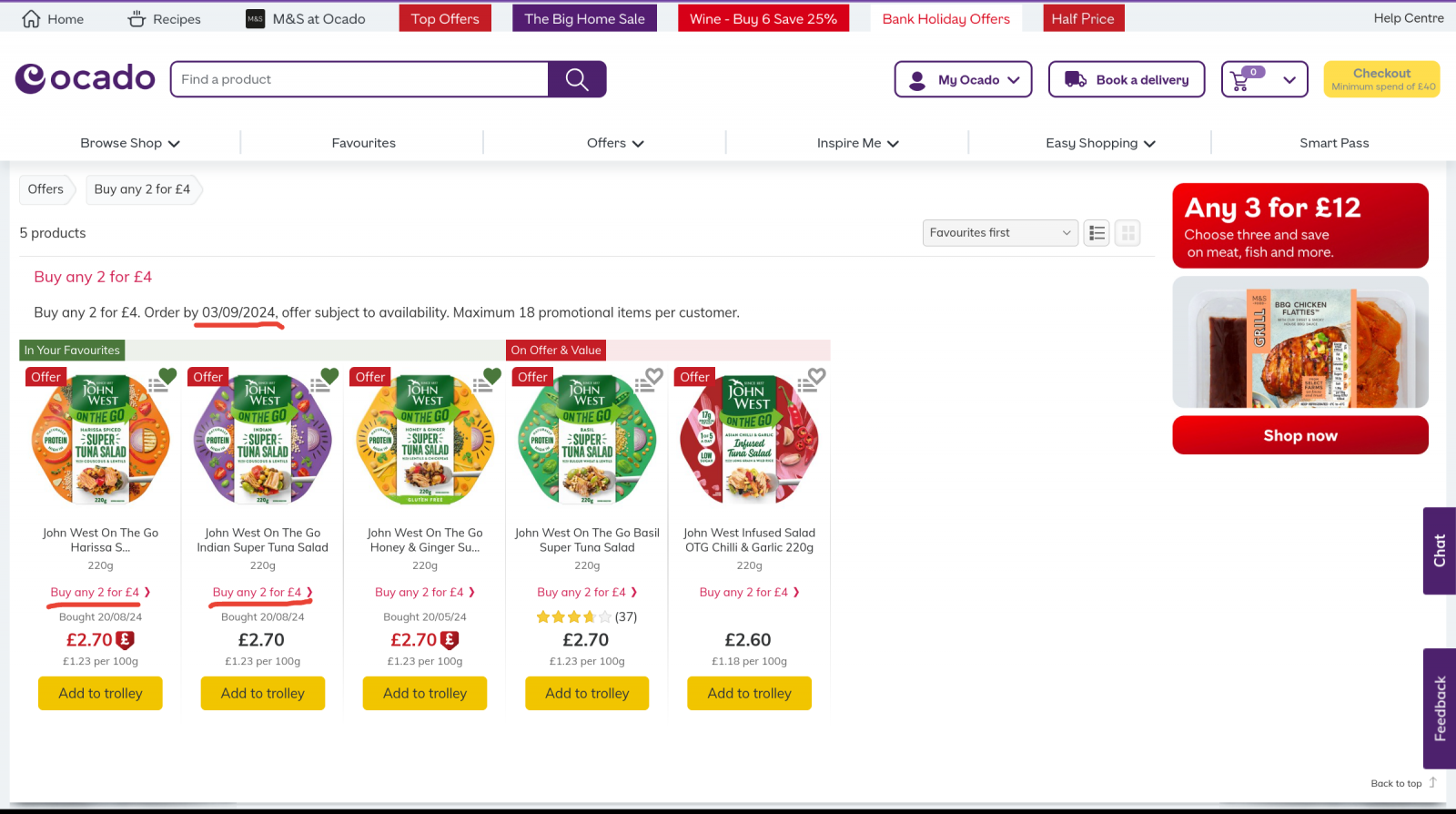Image resolution: width=1456 pixels, height=814 pixels.
Task: Switch to grid view layout
Action: 1127,233
